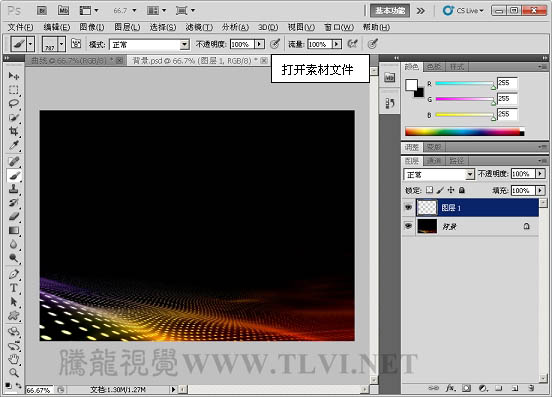
Task: Toggle lock position
Action: (x=451, y=190)
